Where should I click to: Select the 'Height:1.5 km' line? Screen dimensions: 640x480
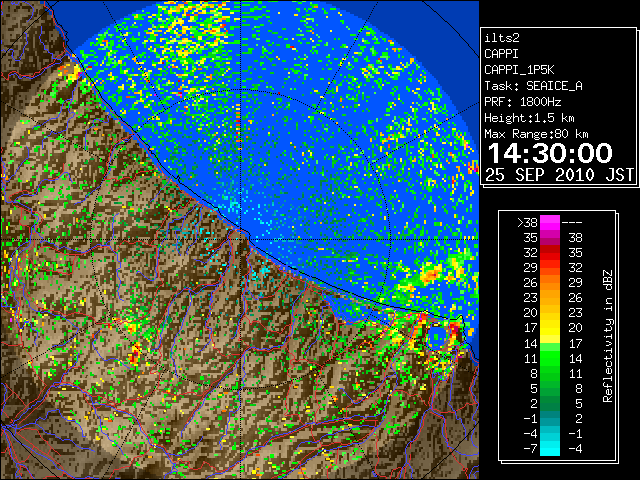[529, 118]
